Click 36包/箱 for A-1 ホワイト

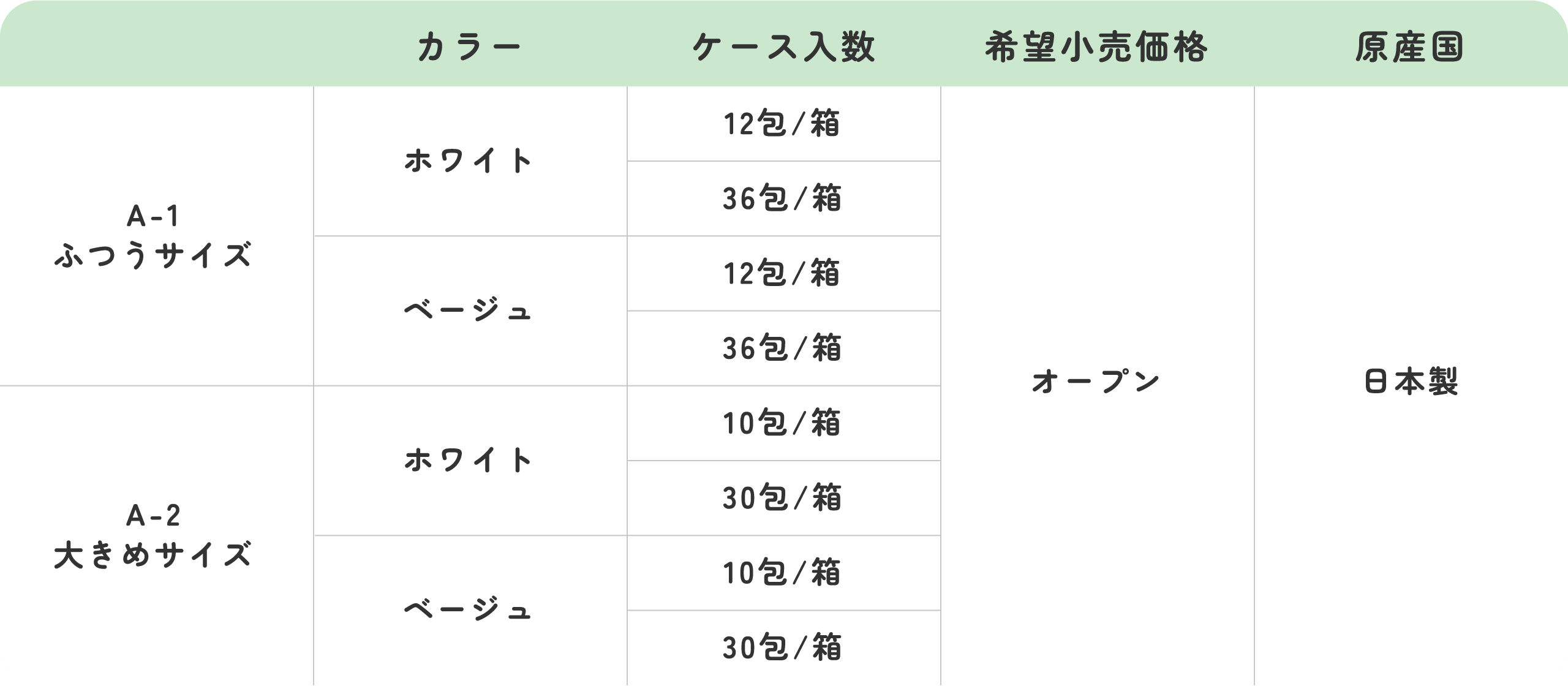[782, 199]
